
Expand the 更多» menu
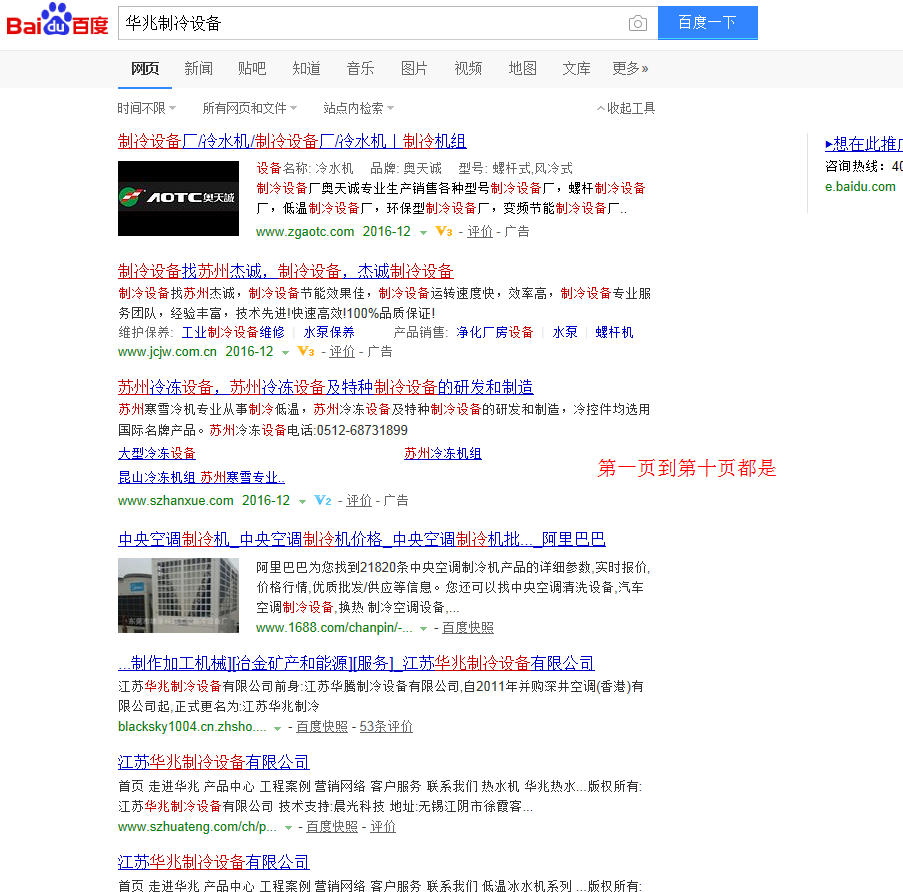click(630, 69)
